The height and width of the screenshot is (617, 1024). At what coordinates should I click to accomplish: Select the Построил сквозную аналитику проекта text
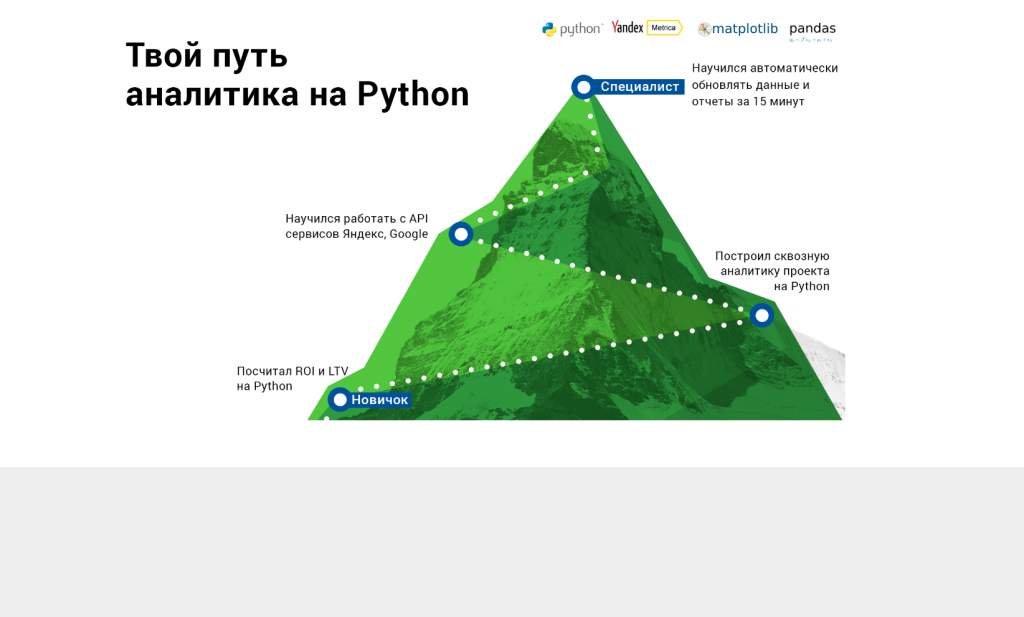pyautogui.click(x=773, y=271)
